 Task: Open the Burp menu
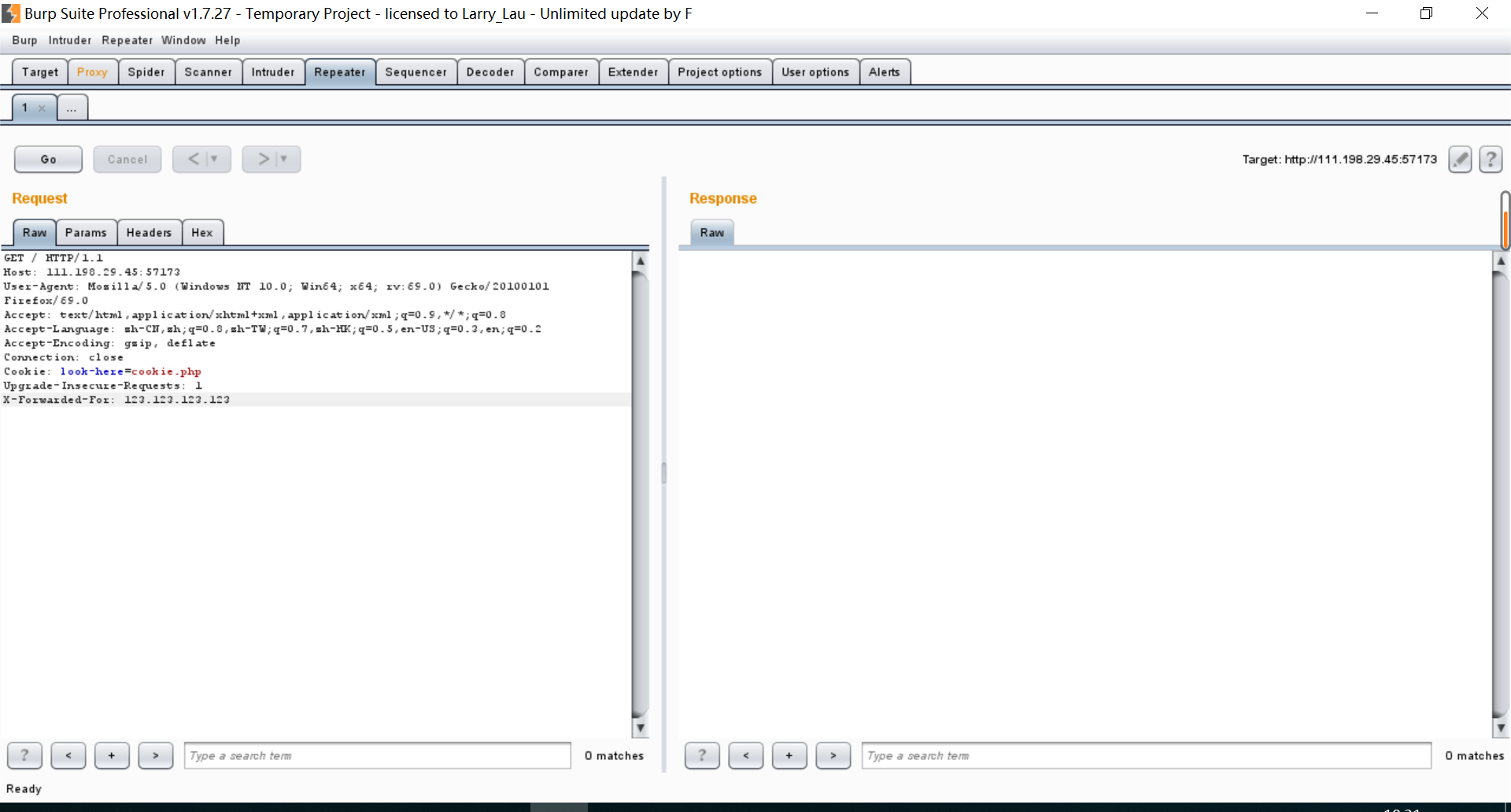click(x=24, y=40)
